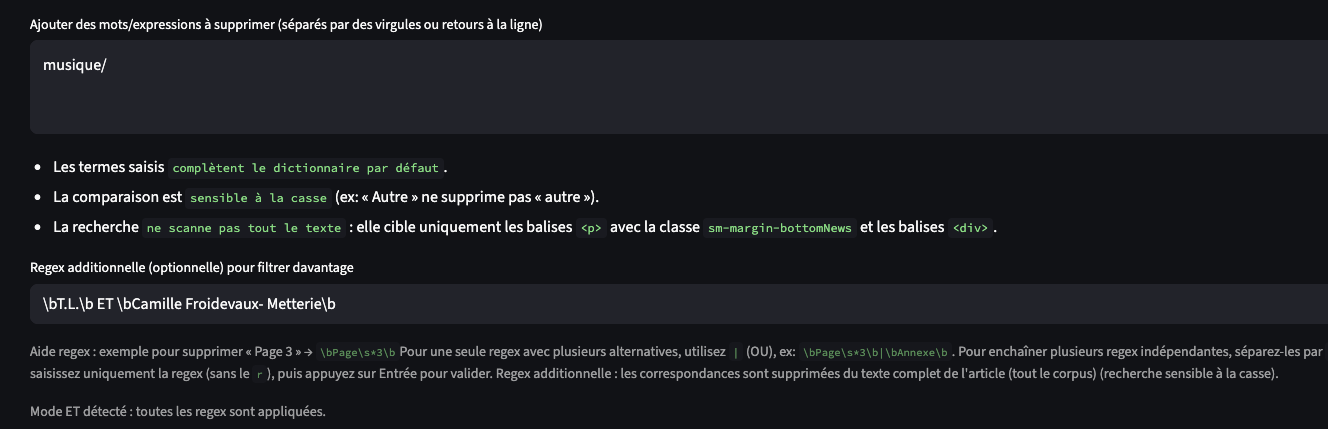Click the "<p>" tag code snippet
This screenshot has height=429, width=1328.
[591, 228]
